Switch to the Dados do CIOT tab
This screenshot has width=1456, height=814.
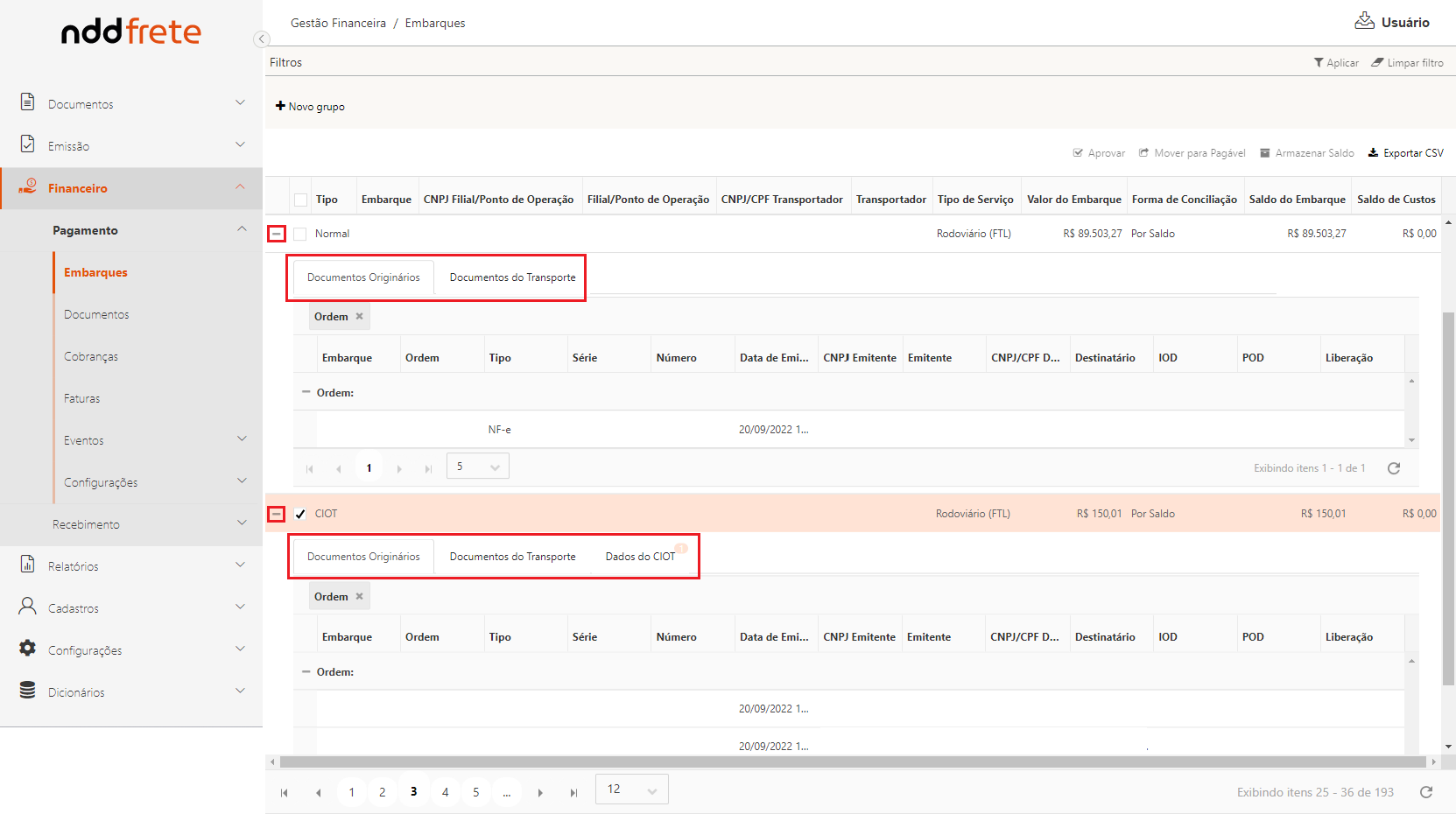pyautogui.click(x=640, y=557)
